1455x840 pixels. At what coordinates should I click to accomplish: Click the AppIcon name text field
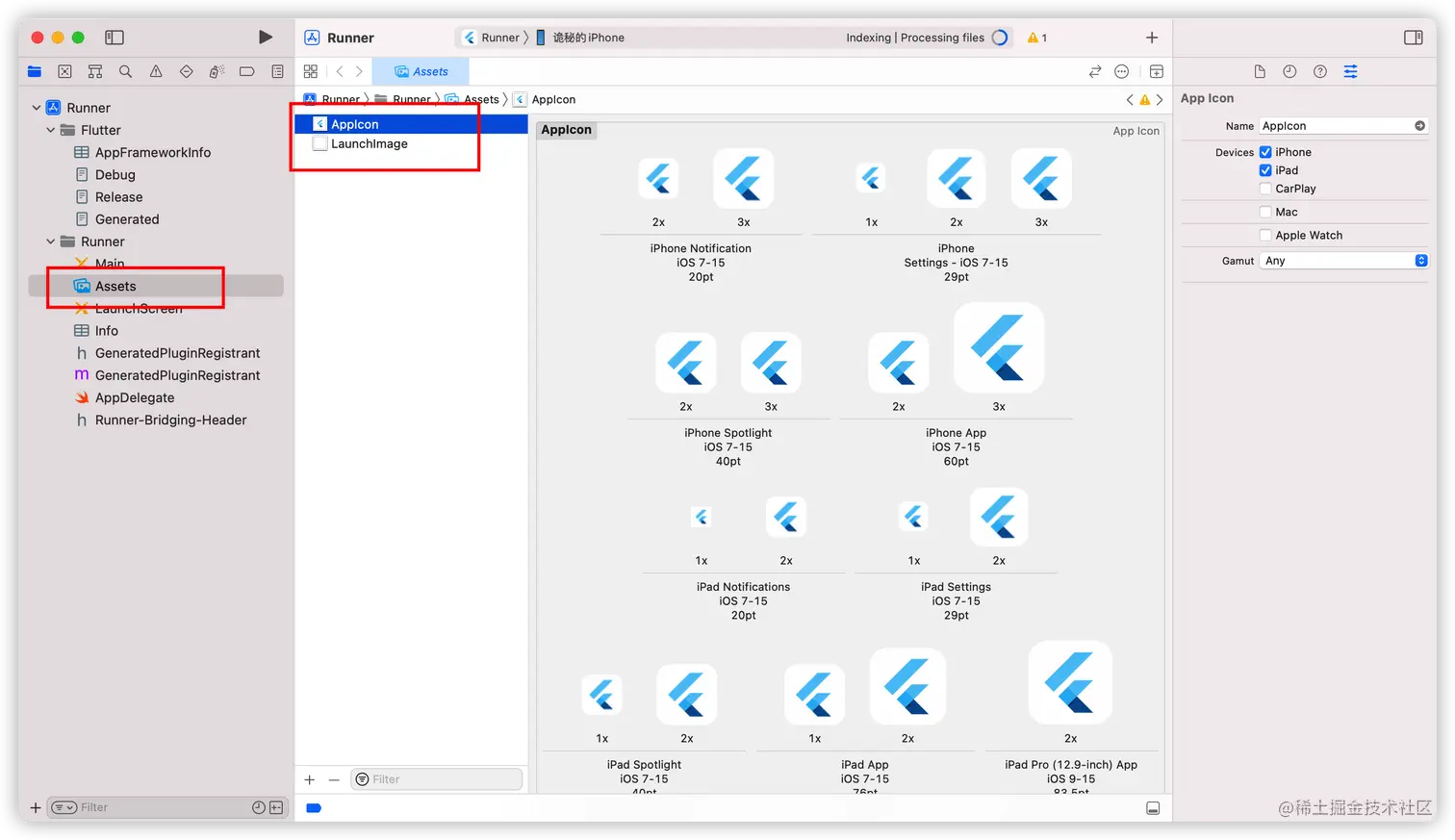tap(1336, 126)
